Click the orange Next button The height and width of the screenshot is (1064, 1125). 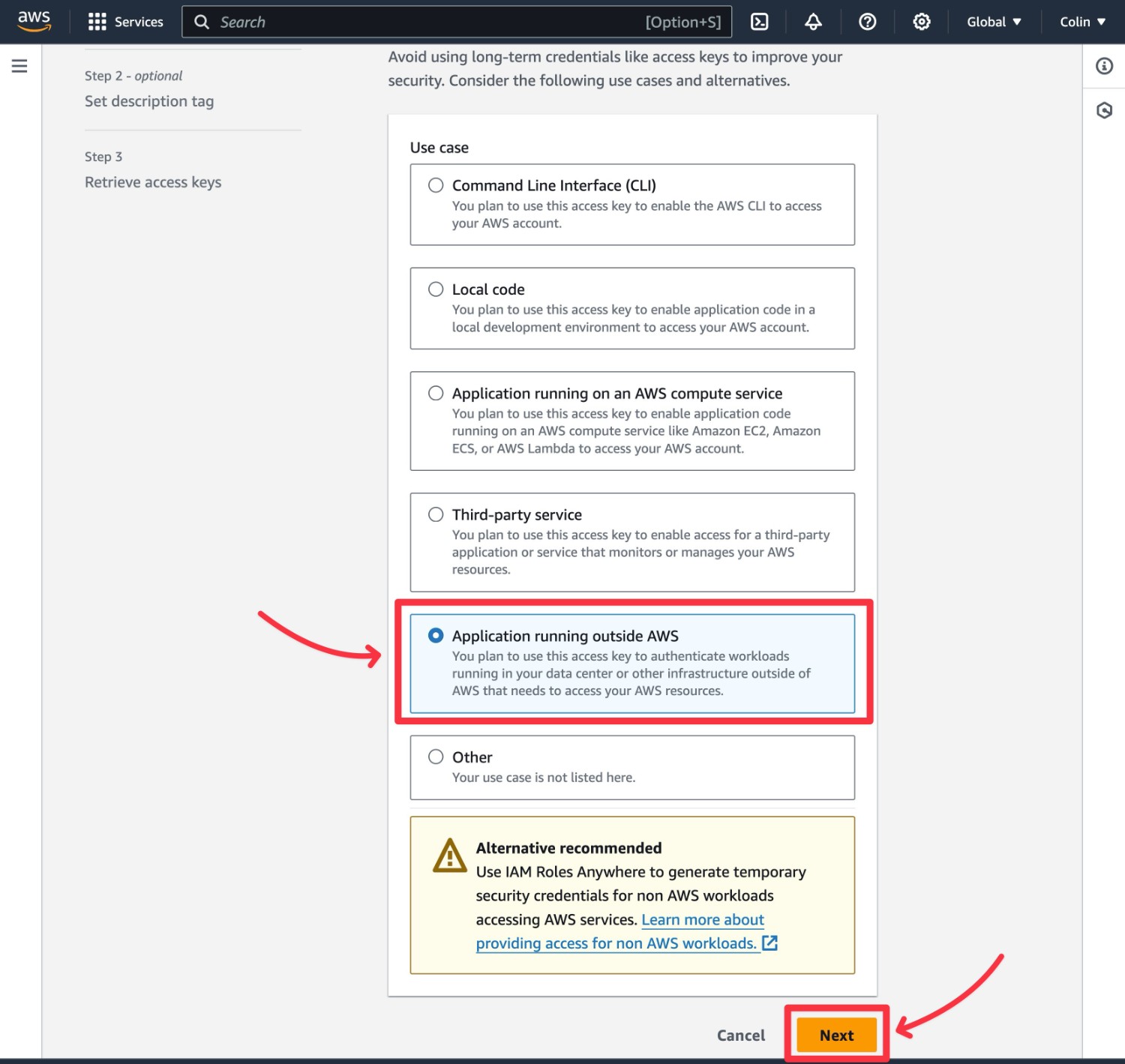[x=837, y=1035]
